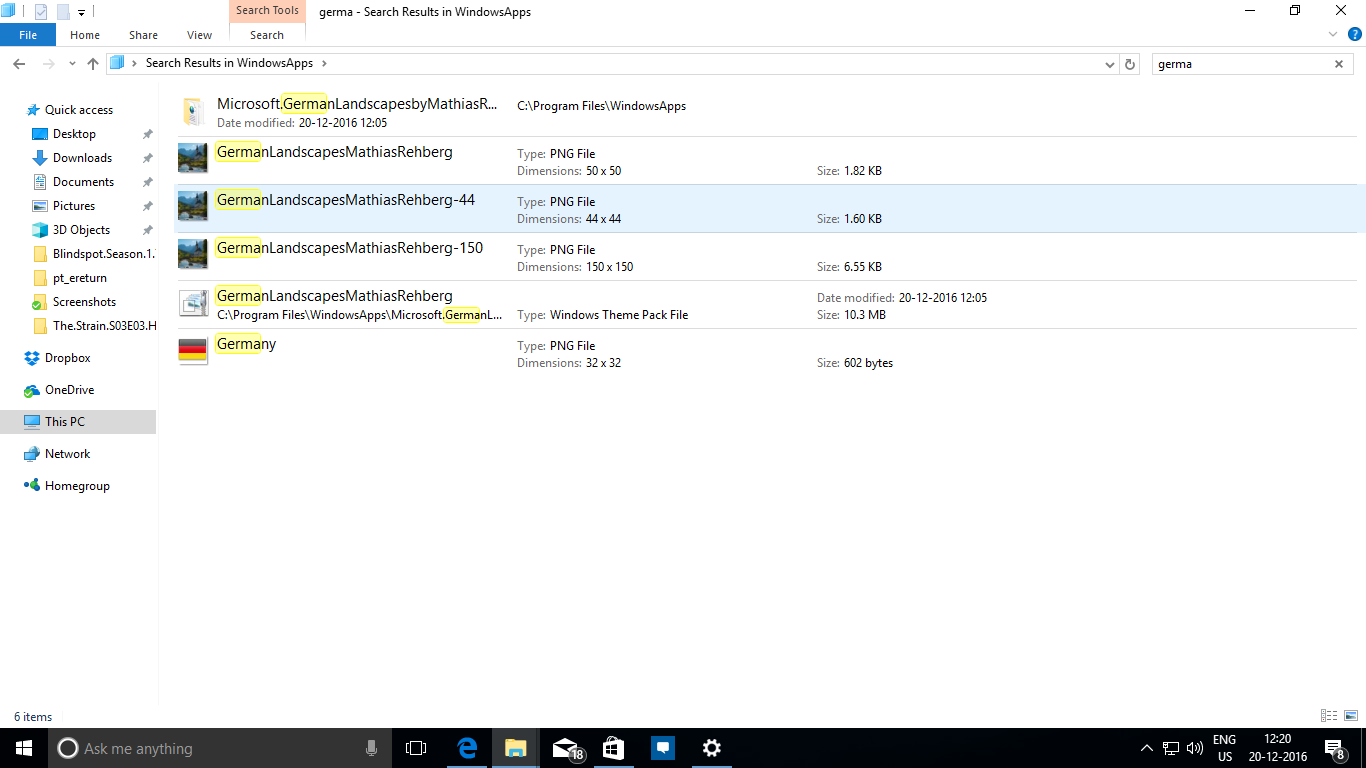Open the Windows Start menu
1366x768 pixels.
(24, 748)
